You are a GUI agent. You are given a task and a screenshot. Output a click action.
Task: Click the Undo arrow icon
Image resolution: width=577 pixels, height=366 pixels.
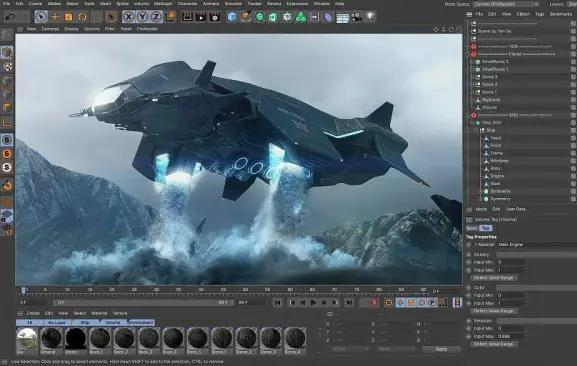point(10,17)
